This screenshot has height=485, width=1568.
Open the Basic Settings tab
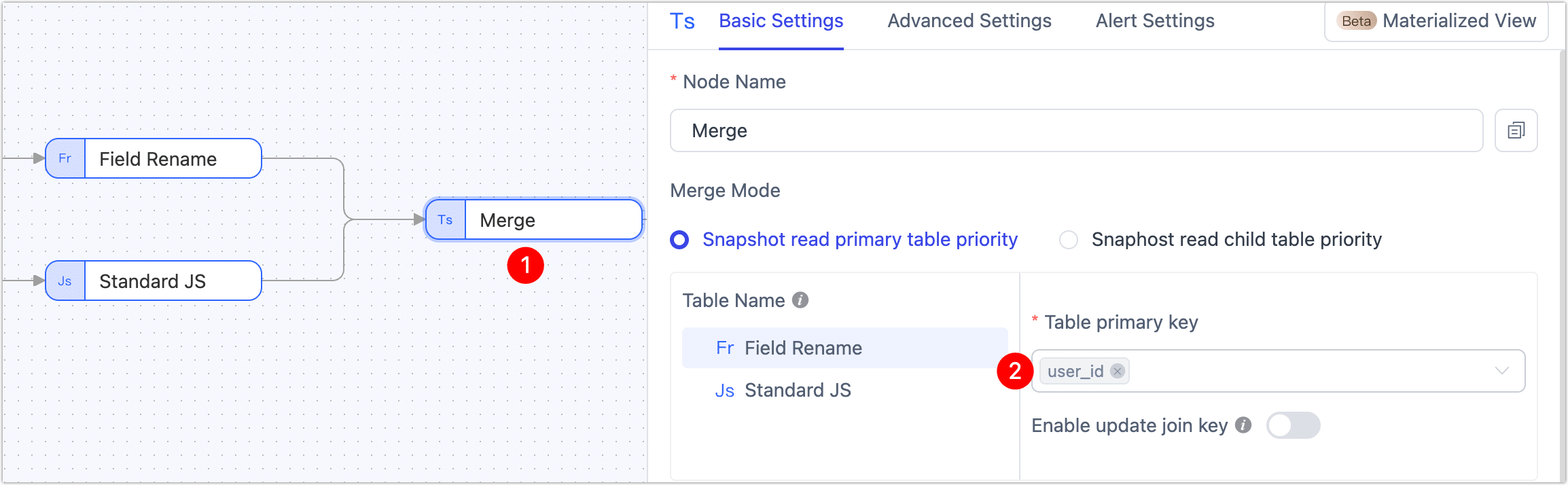[781, 22]
